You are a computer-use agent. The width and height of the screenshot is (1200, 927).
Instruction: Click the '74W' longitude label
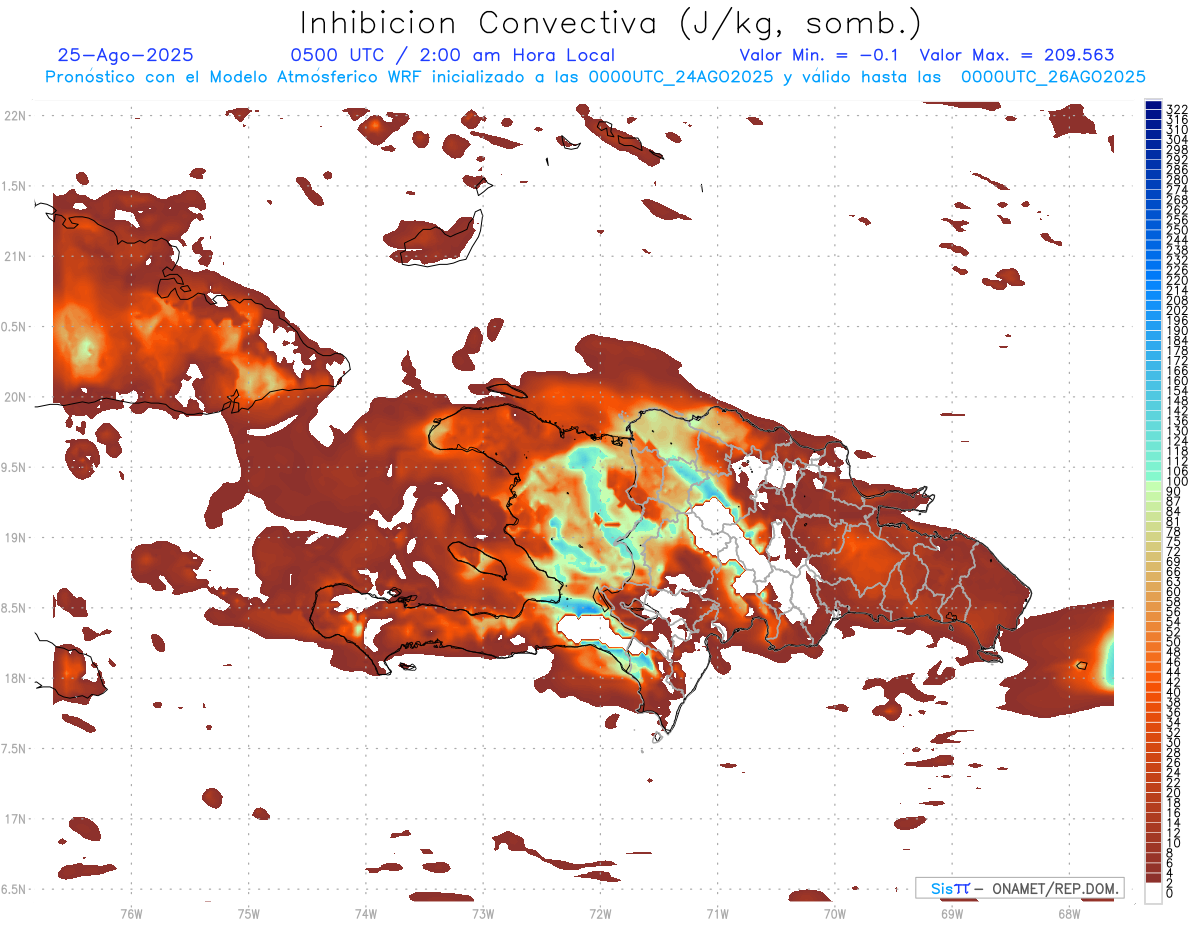click(x=366, y=913)
